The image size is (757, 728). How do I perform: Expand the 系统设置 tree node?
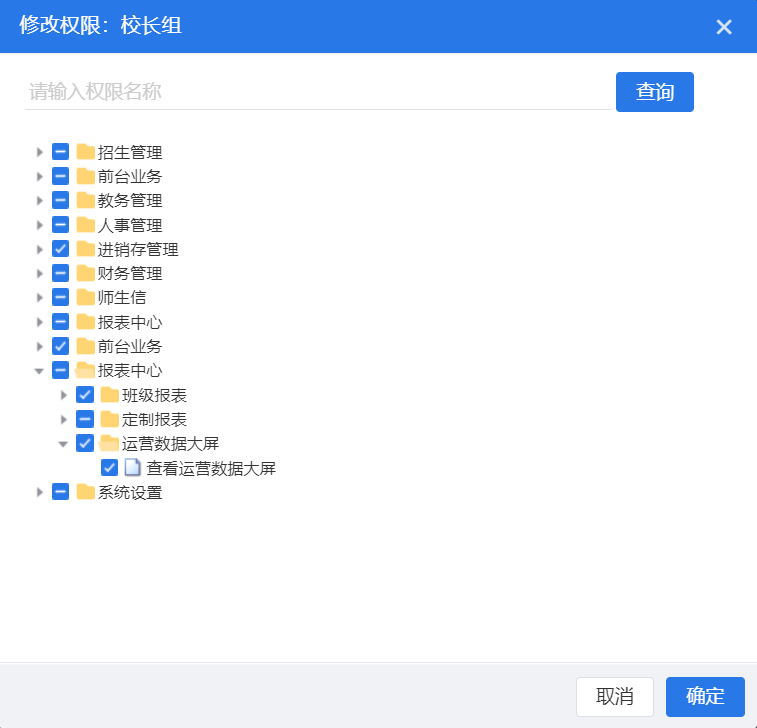(x=40, y=492)
